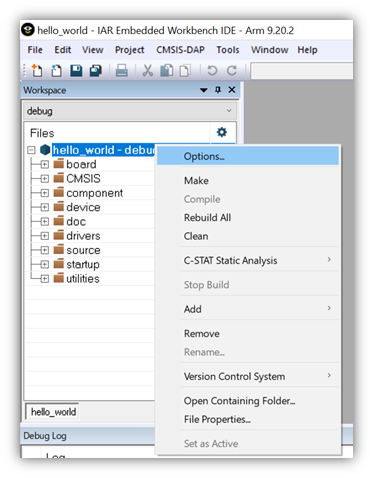Select Rebuild All from the context menu
Viewport: 373px width, 478px height.
point(248,218)
